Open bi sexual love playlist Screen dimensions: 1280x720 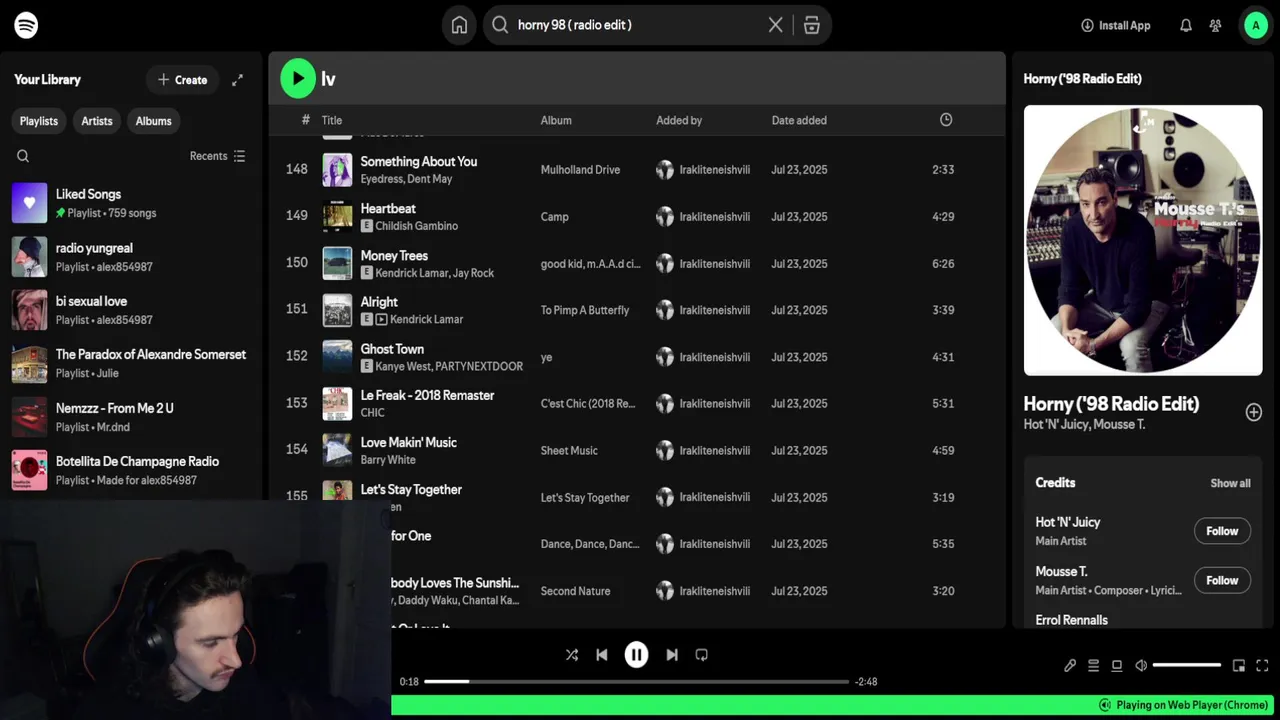[131, 310]
